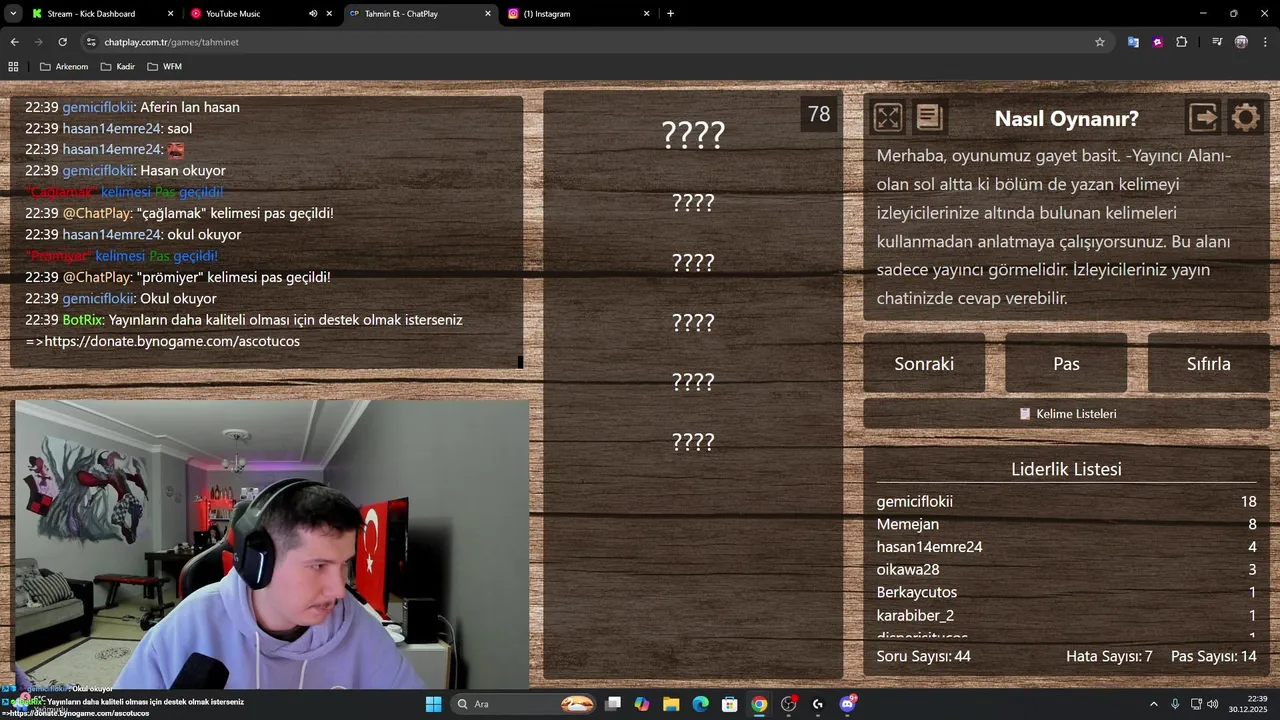Click the Sıfırla button
1280x720 pixels.
(x=1208, y=363)
